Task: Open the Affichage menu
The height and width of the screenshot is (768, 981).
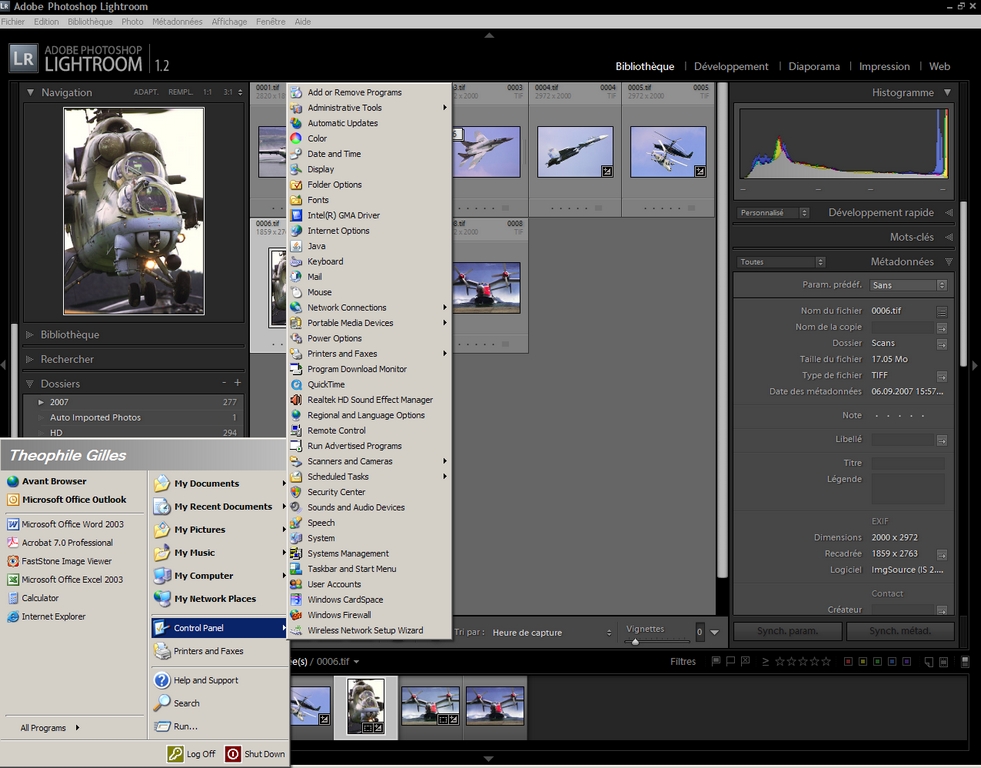Action: click(x=229, y=21)
